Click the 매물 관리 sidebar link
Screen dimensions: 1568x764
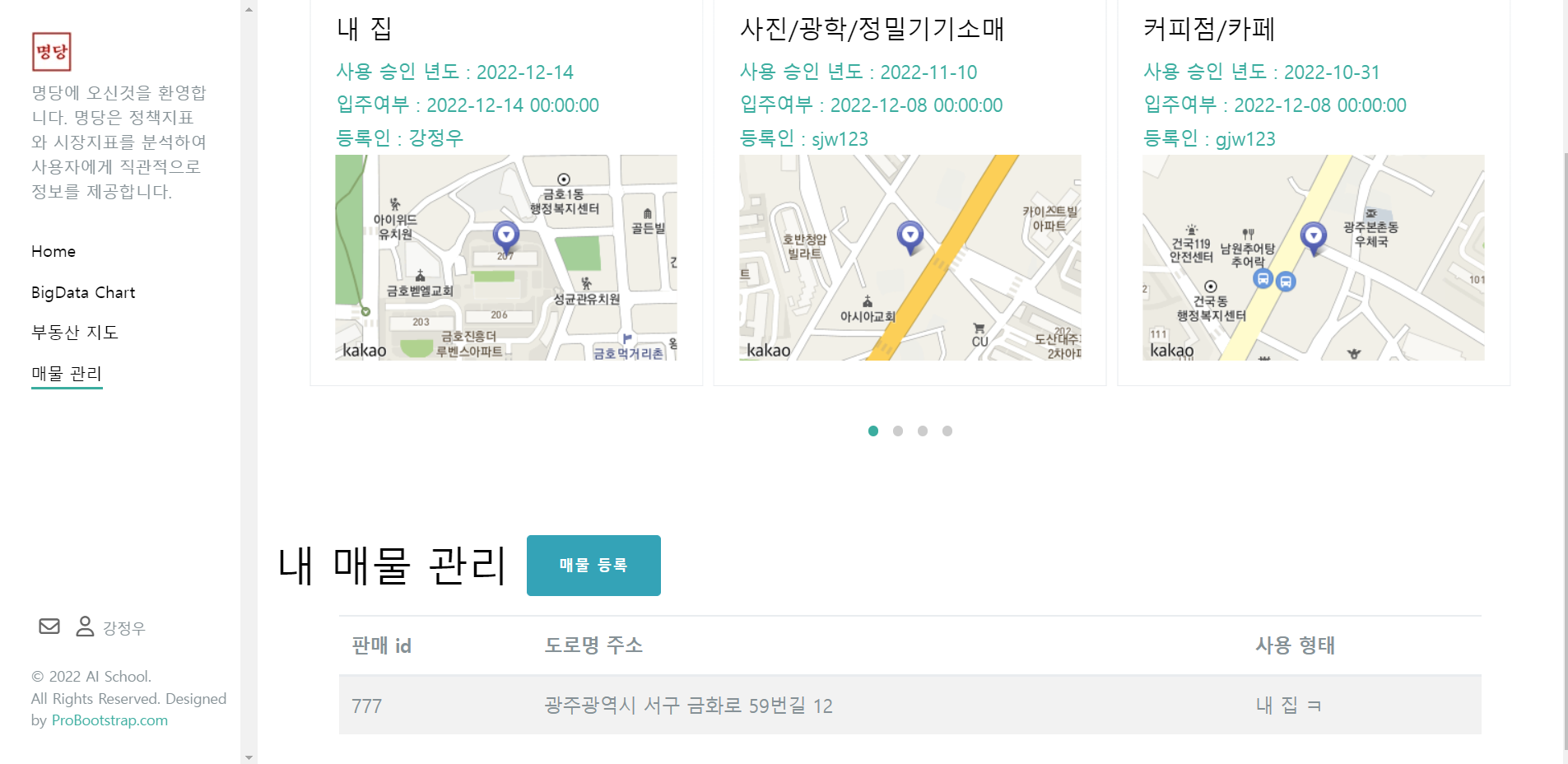(x=66, y=374)
